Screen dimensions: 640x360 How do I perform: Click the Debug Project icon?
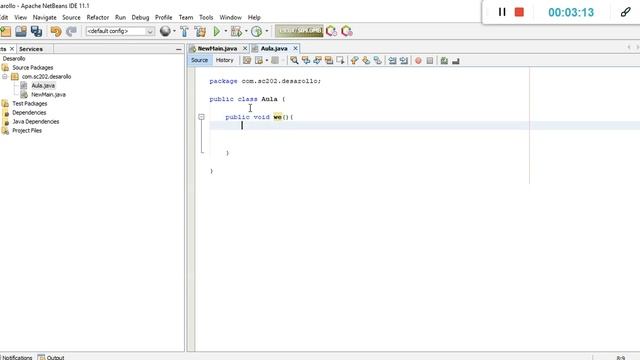pyautogui.click(x=236, y=31)
